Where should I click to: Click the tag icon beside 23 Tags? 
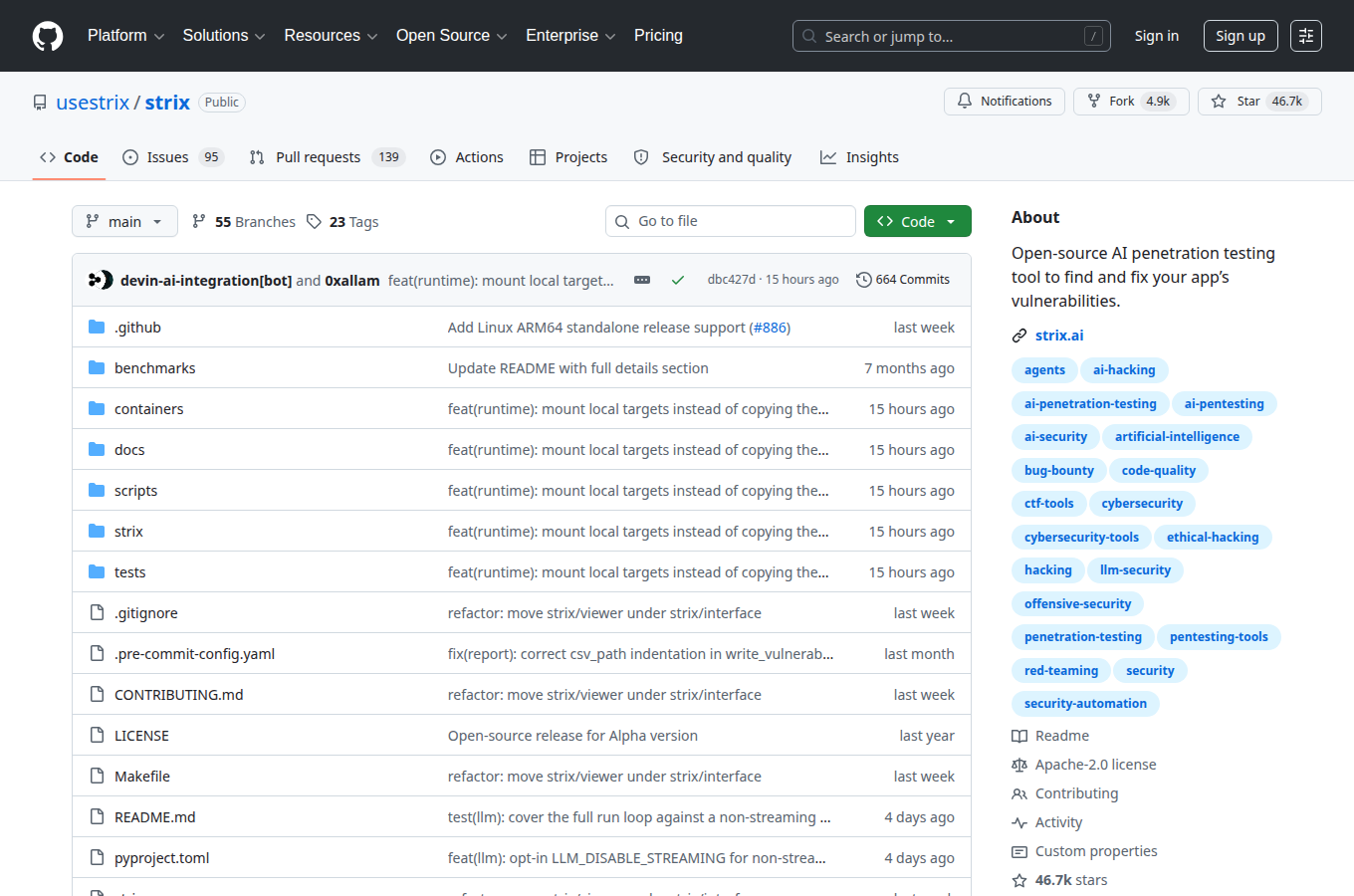point(314,221)
